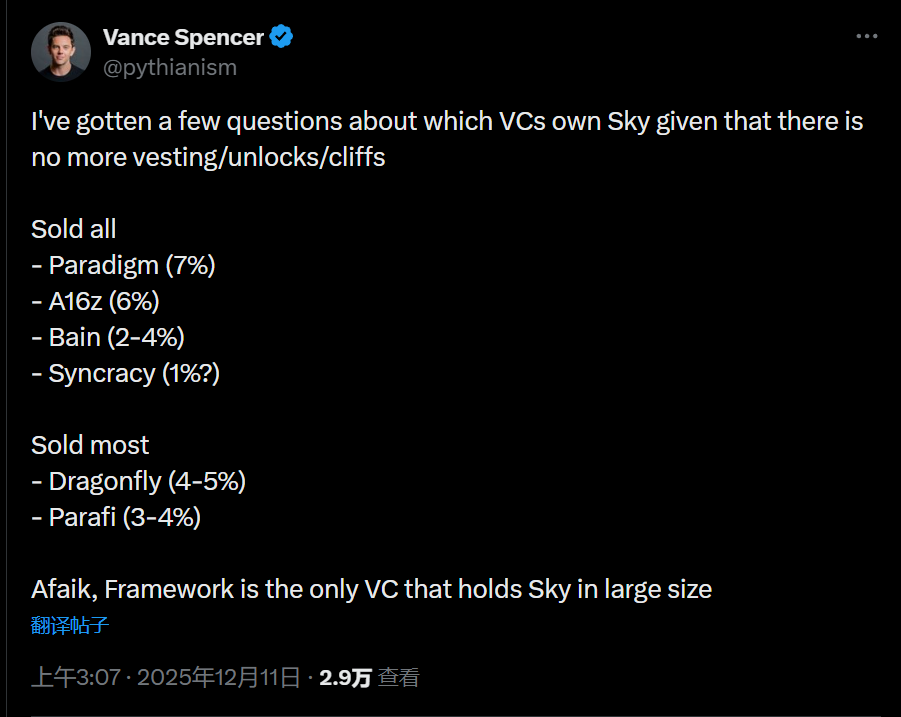The height and width of the screenshot is (717, 901).
Task: Click the blue verified badge
Action: pos(282,38)
